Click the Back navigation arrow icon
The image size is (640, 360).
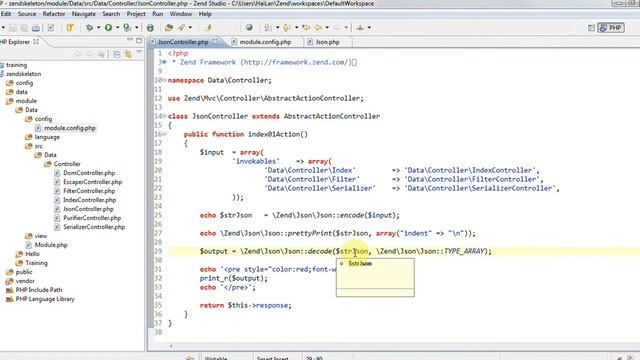(318, 28)
